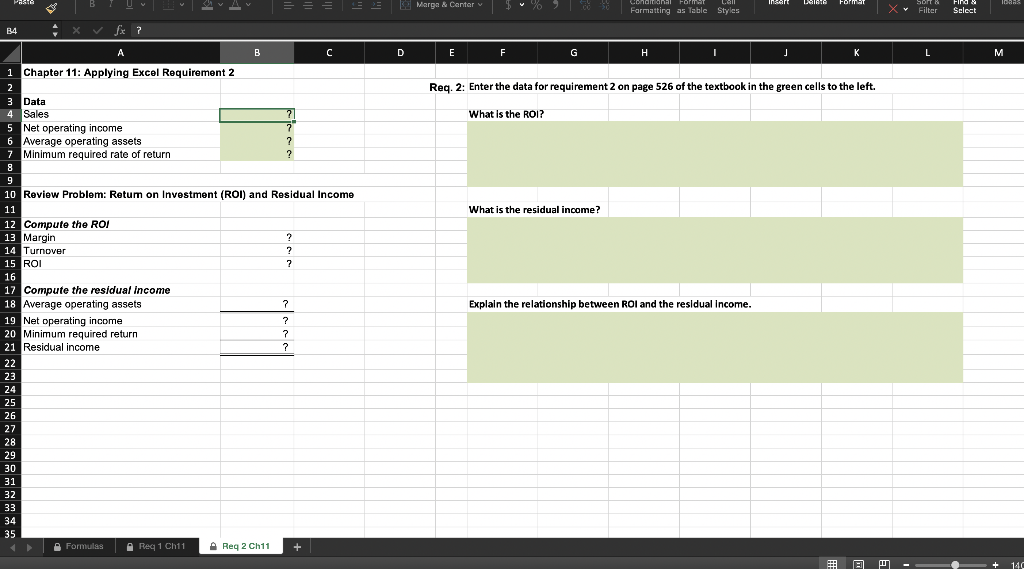Open Merge & Center dropdown arrow
This screenshot has width=1024, height=569.
[480, 5]
